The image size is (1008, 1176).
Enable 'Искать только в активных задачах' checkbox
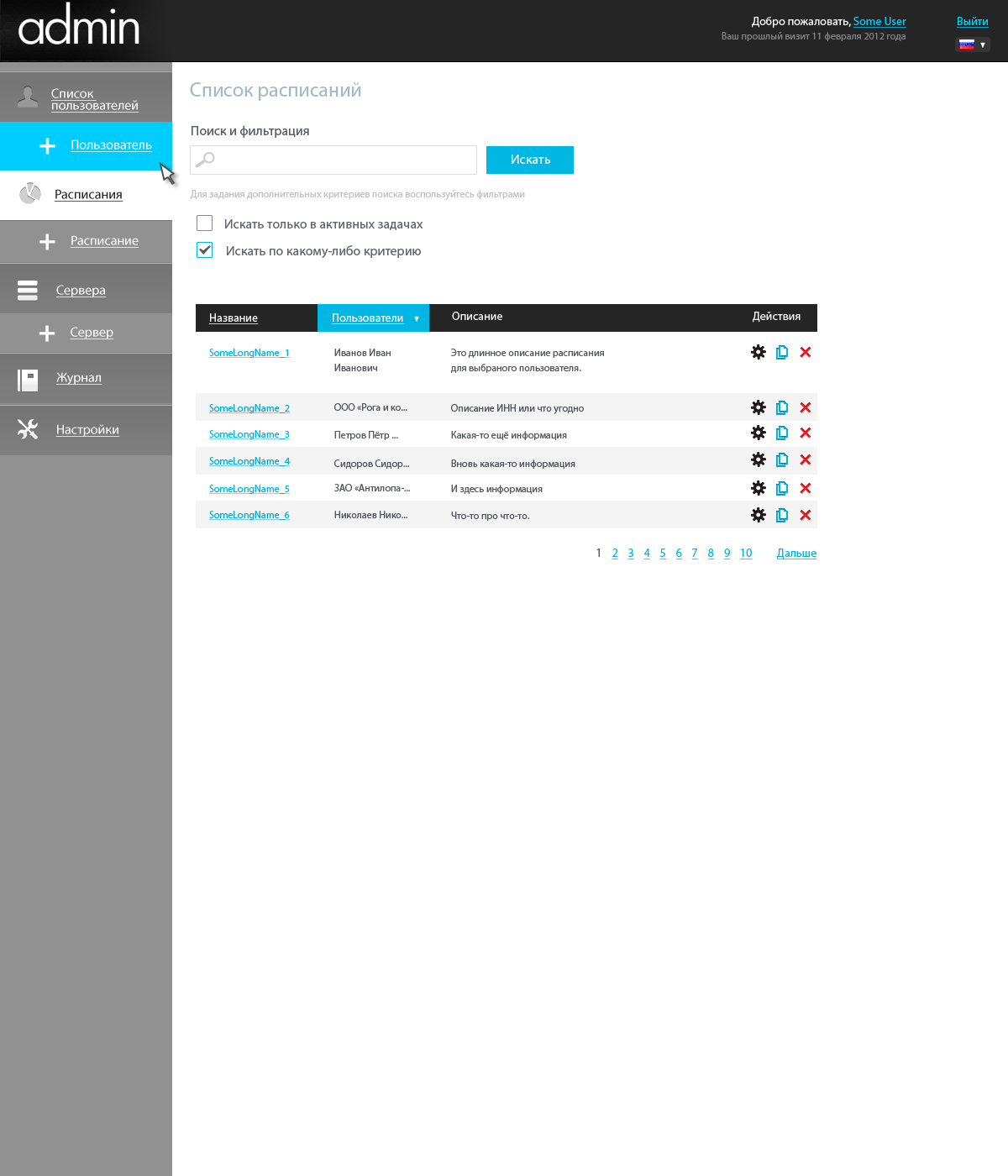point(204,223)
